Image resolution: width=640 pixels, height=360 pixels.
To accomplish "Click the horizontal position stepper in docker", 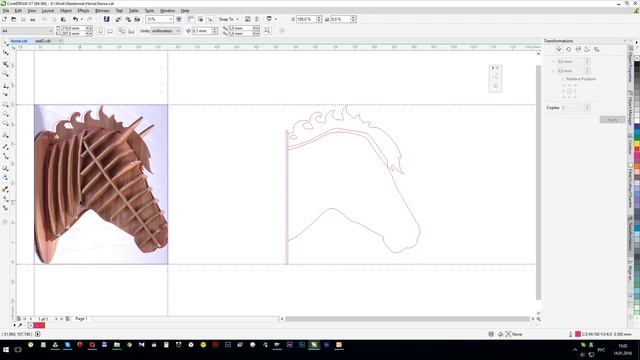I will pyautogui.click(x=587, y=61).
